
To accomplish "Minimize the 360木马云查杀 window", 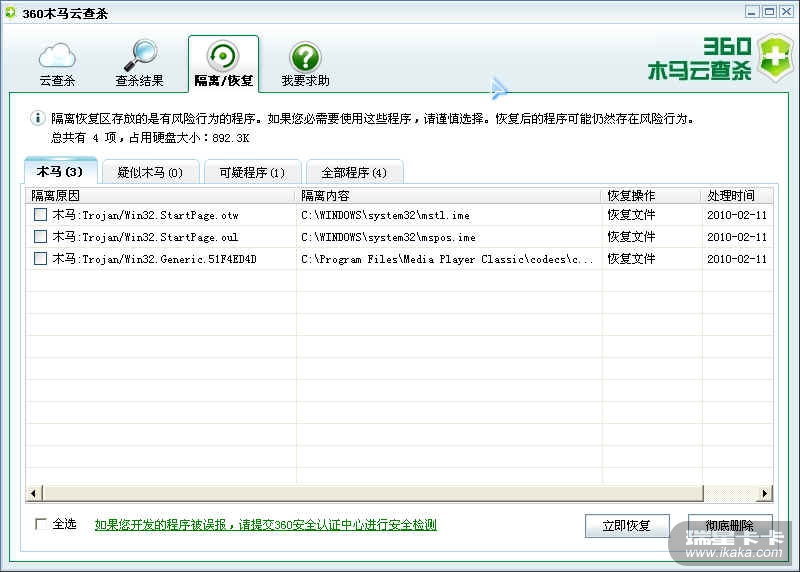I will (x=752, y=11).
